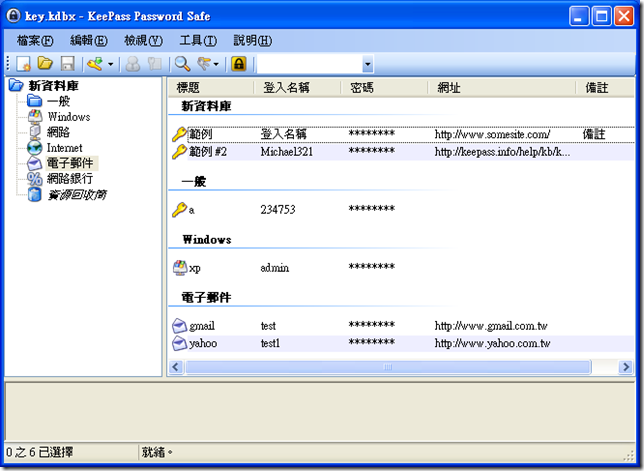Lock the workspace with the padlock icon

tap(239, 64)
